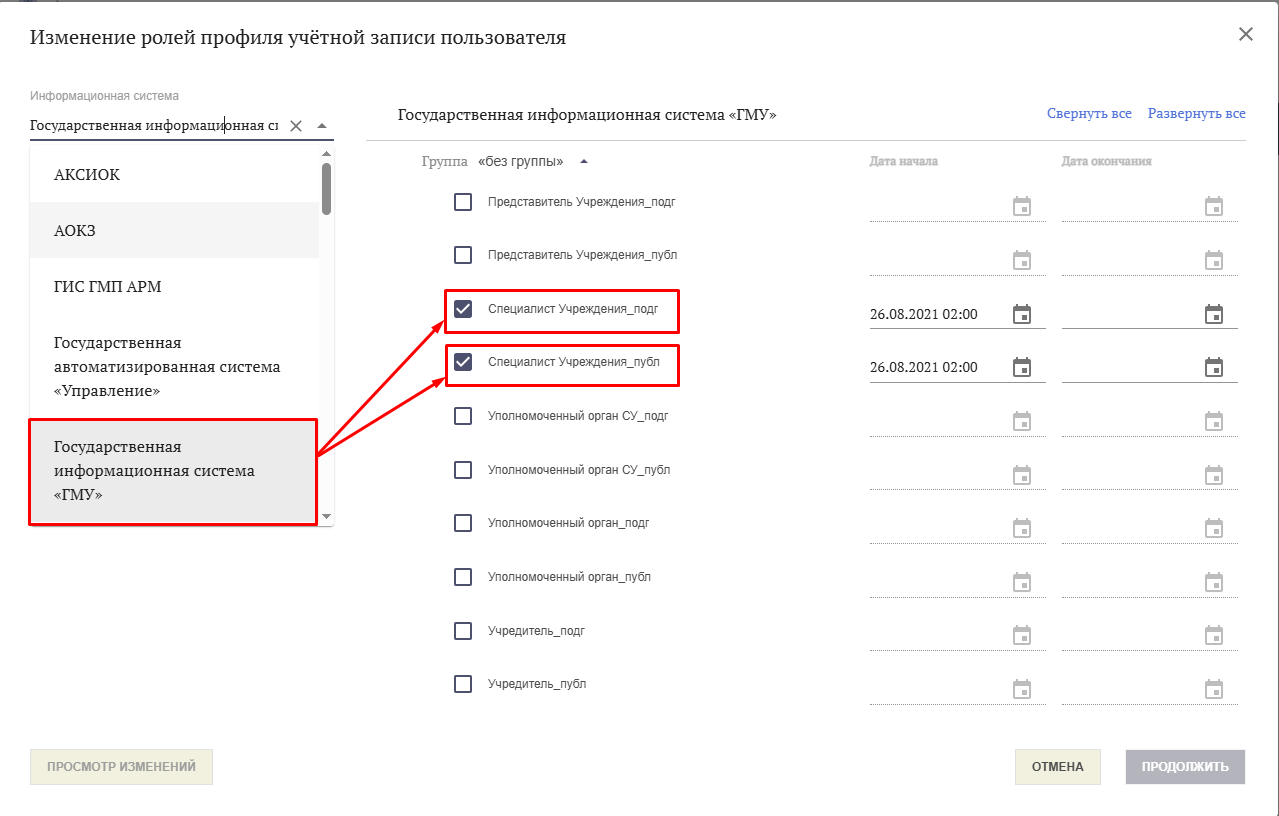The width and height of the screenshot is (1279, 816).
Task: Open end date calendar for Специалист Учреждения_подг
Action: [1213, 314]
